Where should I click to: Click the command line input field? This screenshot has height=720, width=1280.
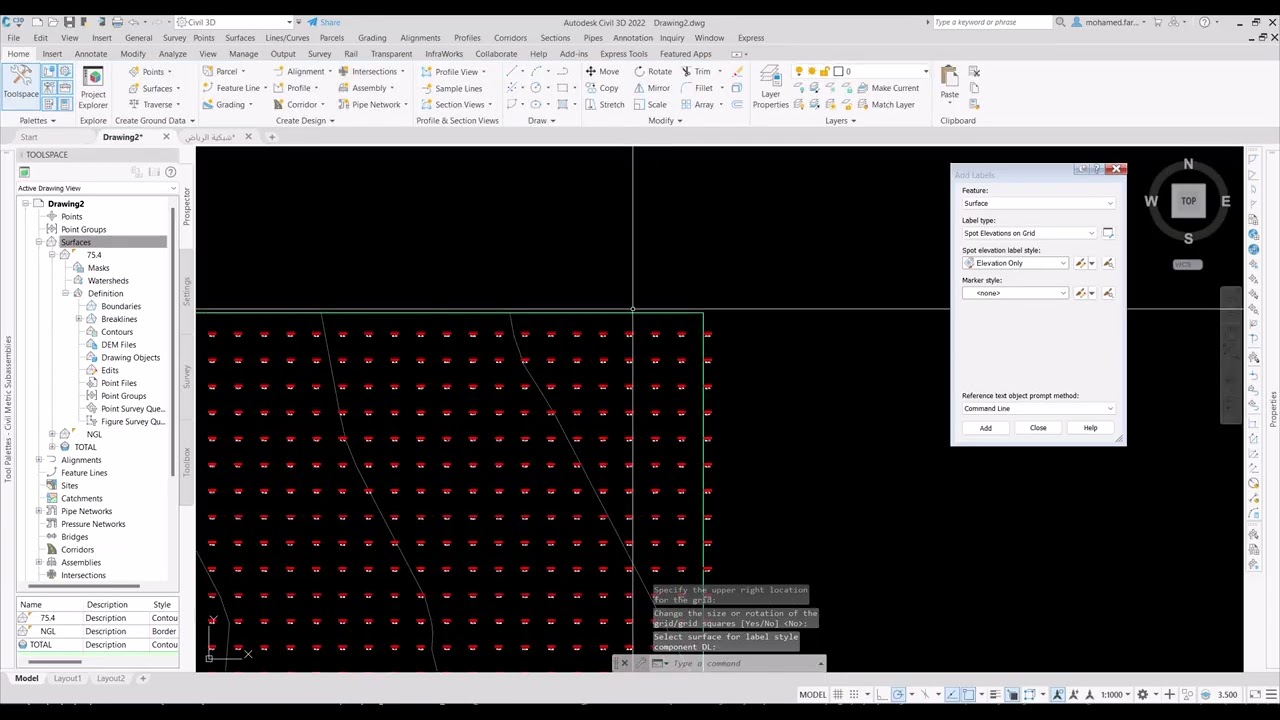click(740, 663)
